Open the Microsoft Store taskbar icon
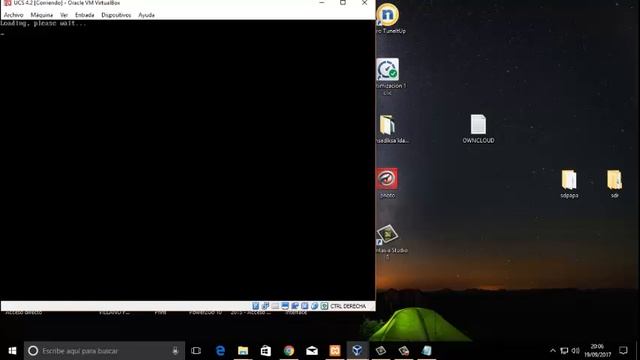The image size is (640, 360). pos(266,351)
